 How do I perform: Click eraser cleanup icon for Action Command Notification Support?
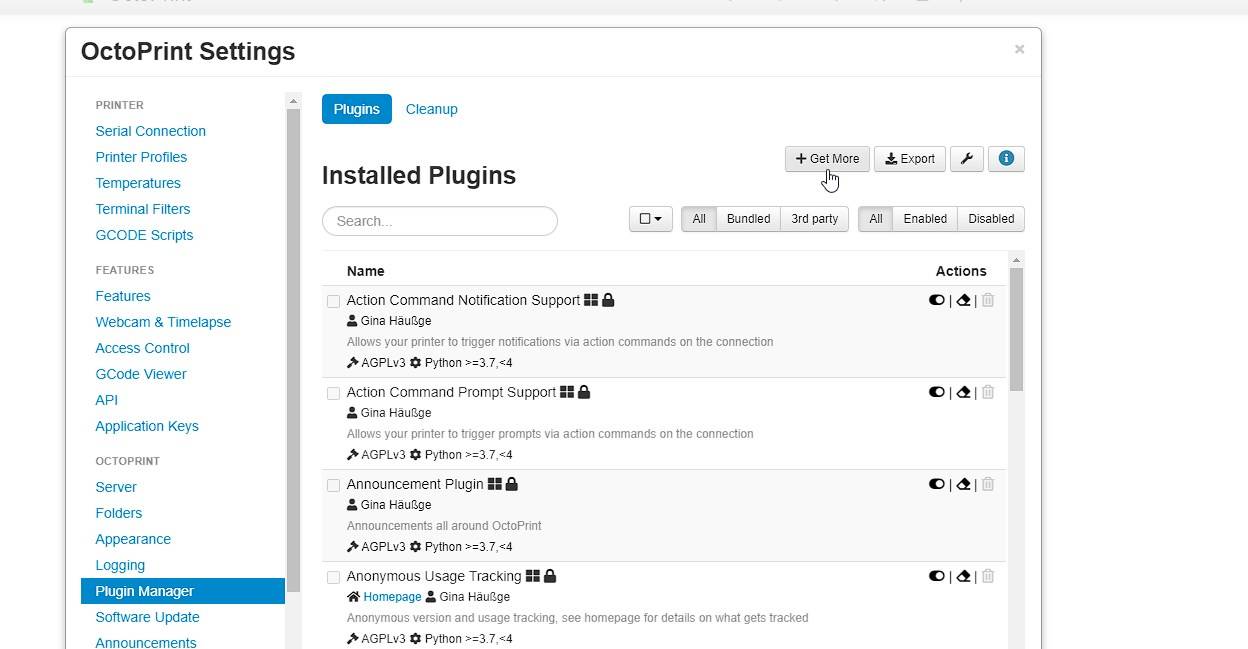coord(963,300)
